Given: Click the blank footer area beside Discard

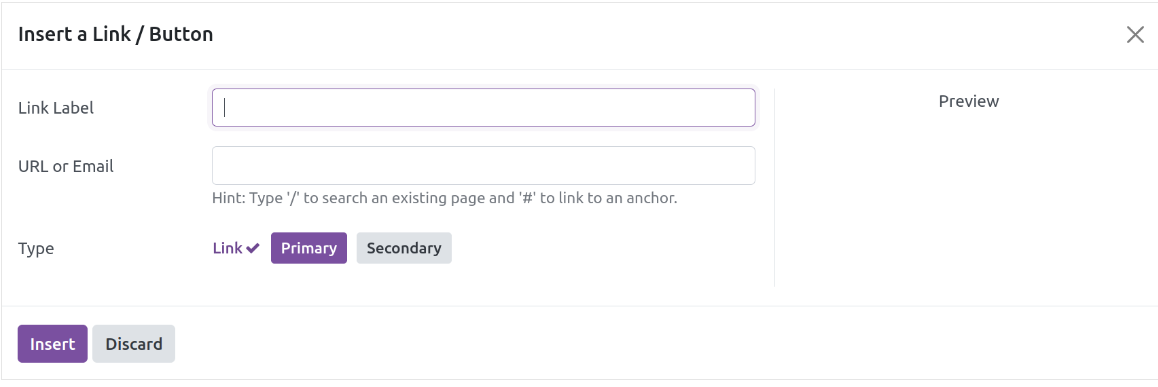Looking at the screenshot, I should point(665,344).
